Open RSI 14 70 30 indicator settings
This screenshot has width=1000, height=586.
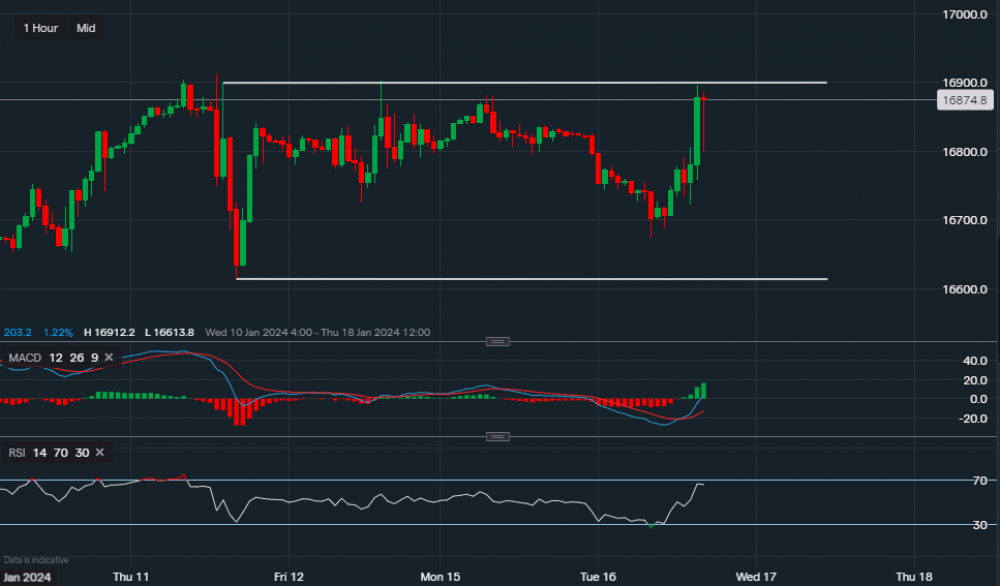47,453
